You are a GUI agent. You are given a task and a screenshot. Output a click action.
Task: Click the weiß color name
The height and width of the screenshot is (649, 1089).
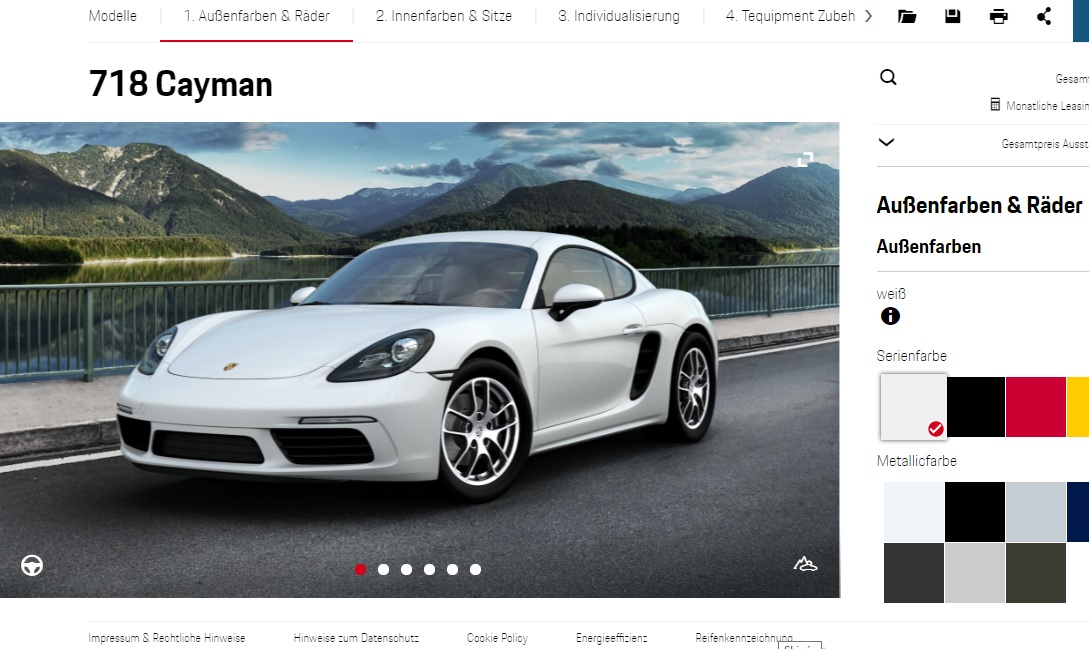pos(891,294)
